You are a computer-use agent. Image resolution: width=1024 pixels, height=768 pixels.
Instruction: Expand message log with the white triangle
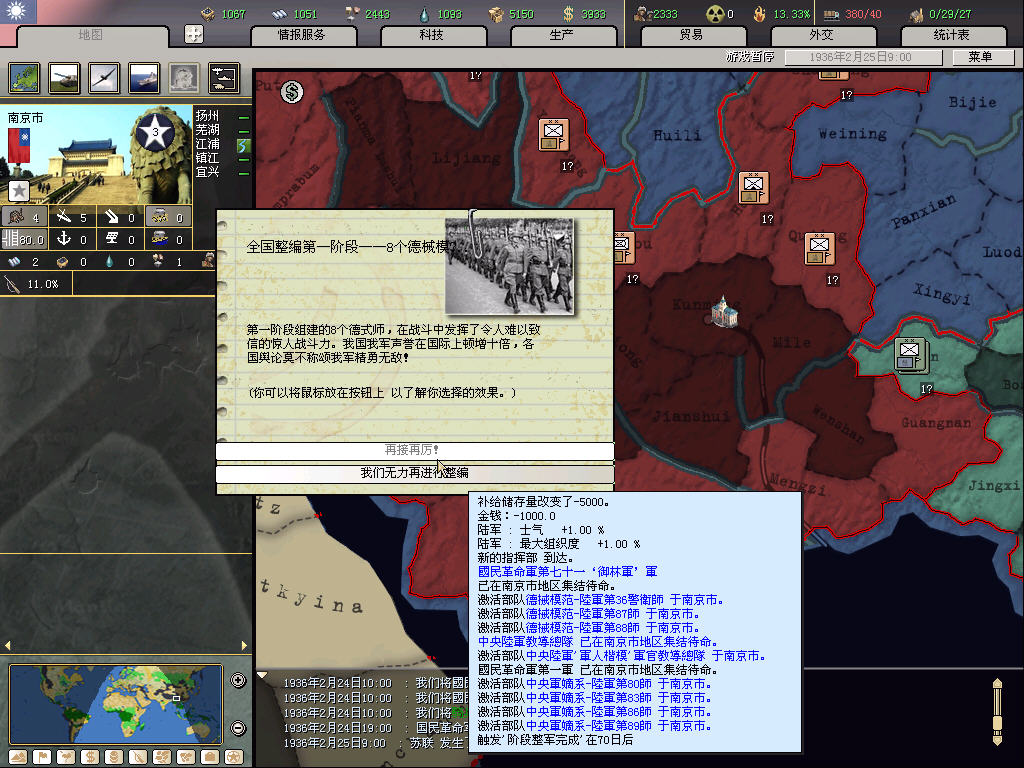263,675
